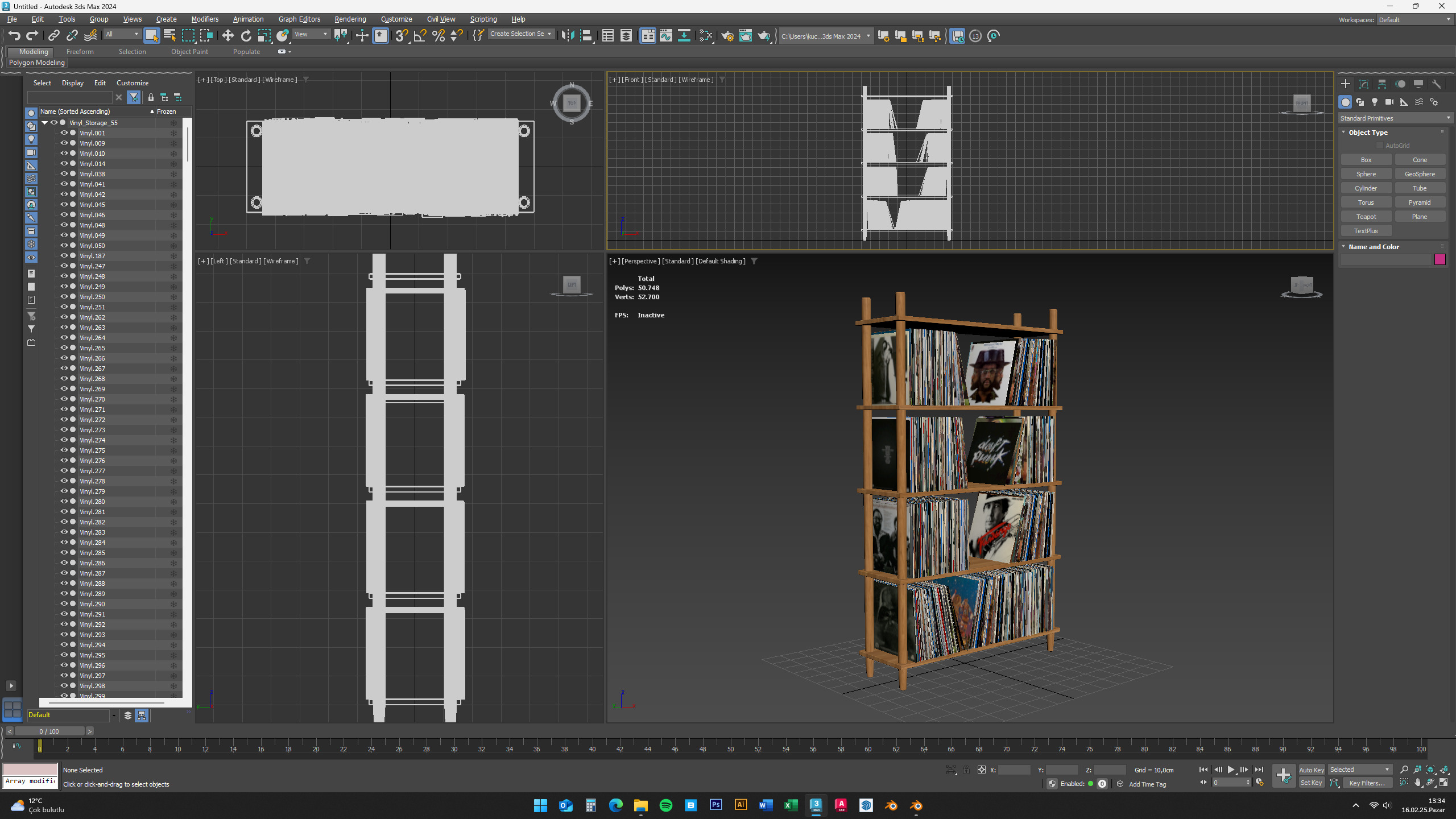Open the selection filter All dropdown
The width and height of the screenshot is (1456, 819).
click(x=122, y=35)
